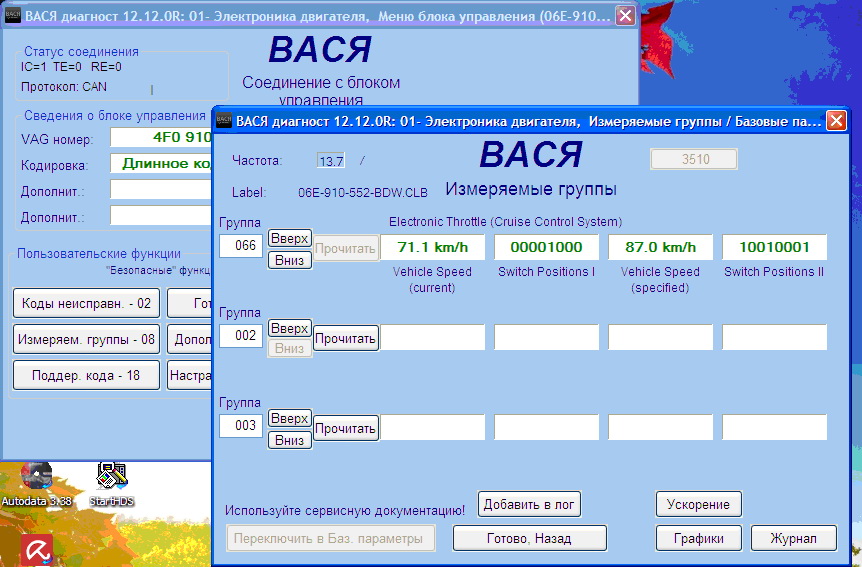
Task: Click the Switch Positions II value 10010001
Action: point(775,247)
